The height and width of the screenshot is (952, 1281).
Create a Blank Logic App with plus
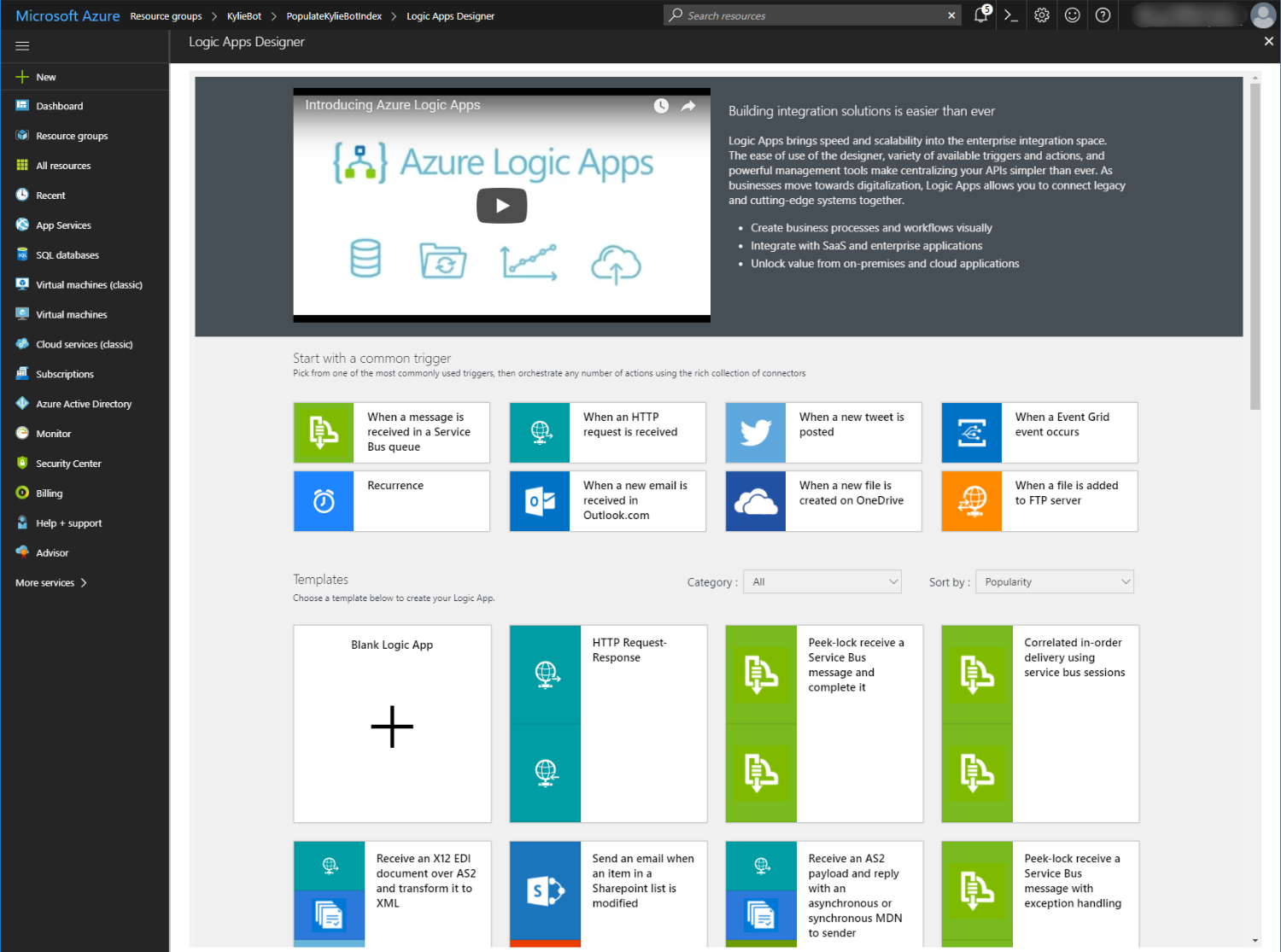[392, 727]
